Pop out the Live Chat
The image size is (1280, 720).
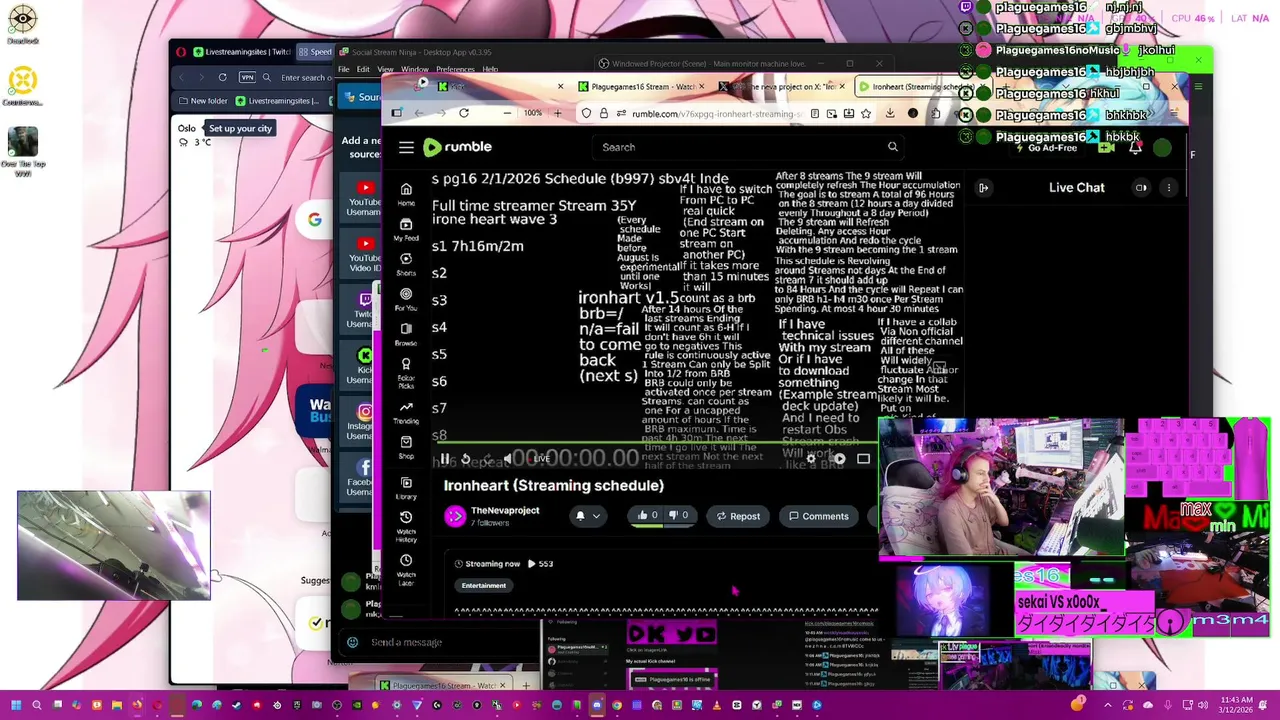[x=1141, y=188]
